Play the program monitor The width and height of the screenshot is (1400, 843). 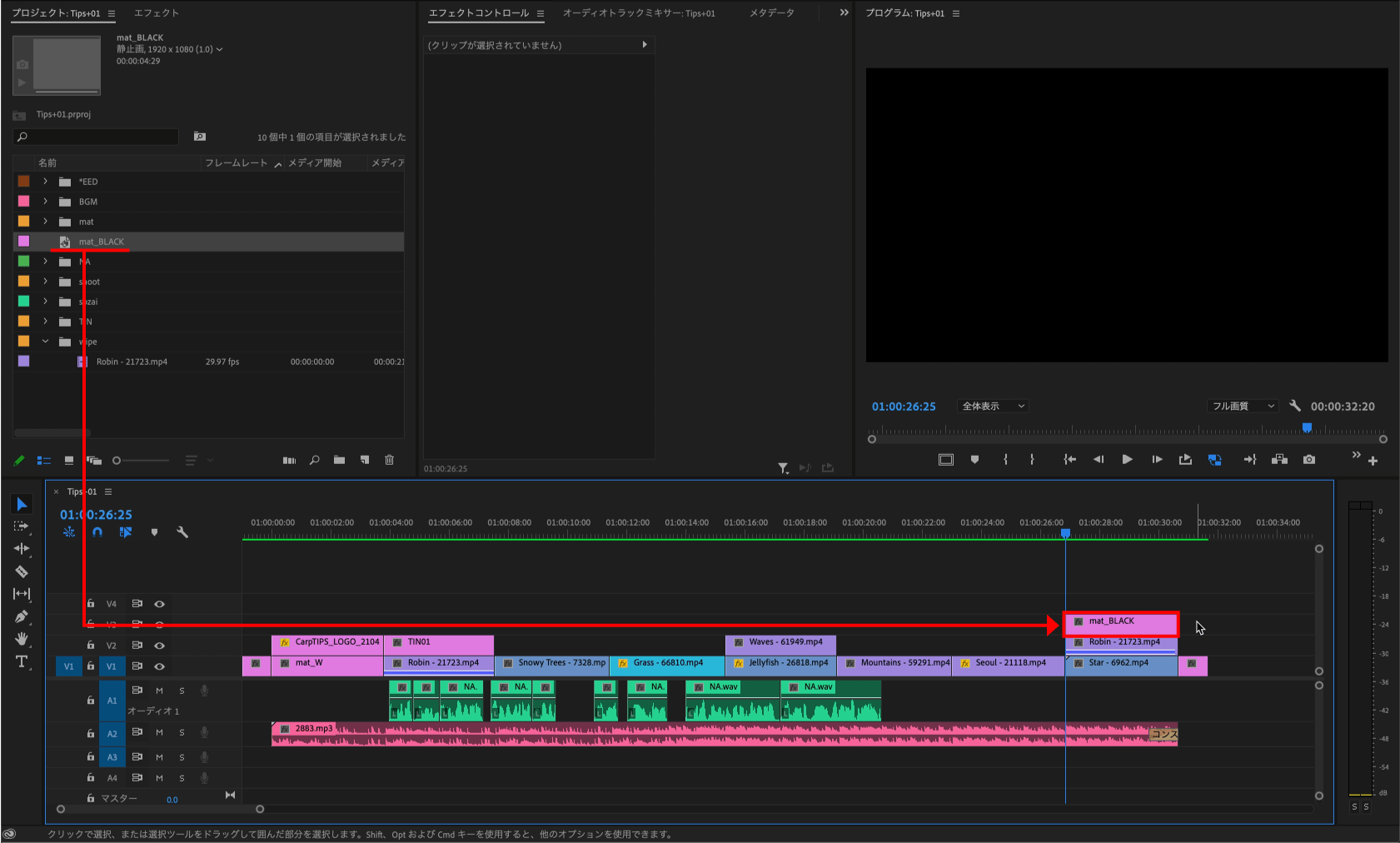pyautogui.click(x=1127, y=459)
